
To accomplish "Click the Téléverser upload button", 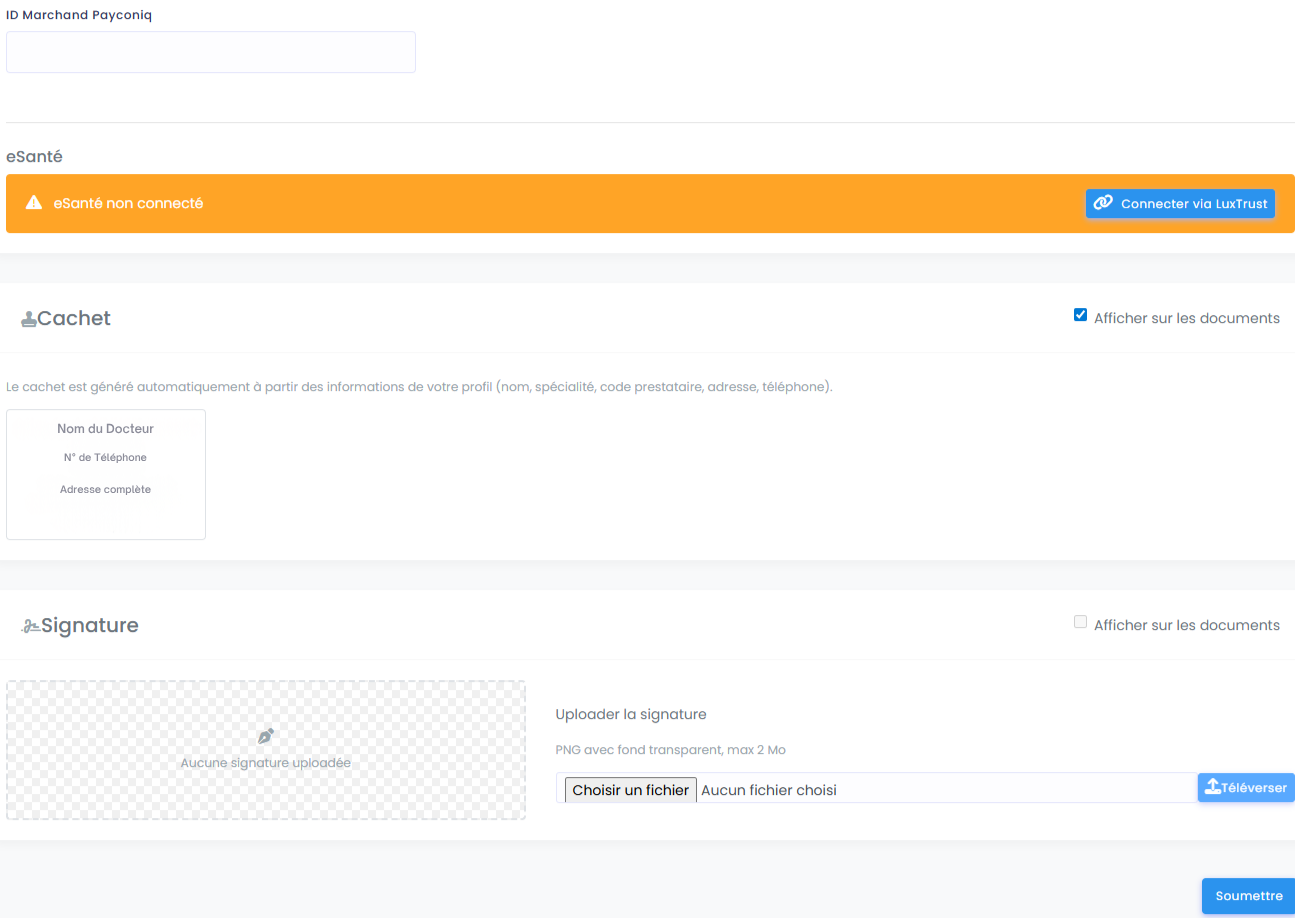I will pos(1246,787).
